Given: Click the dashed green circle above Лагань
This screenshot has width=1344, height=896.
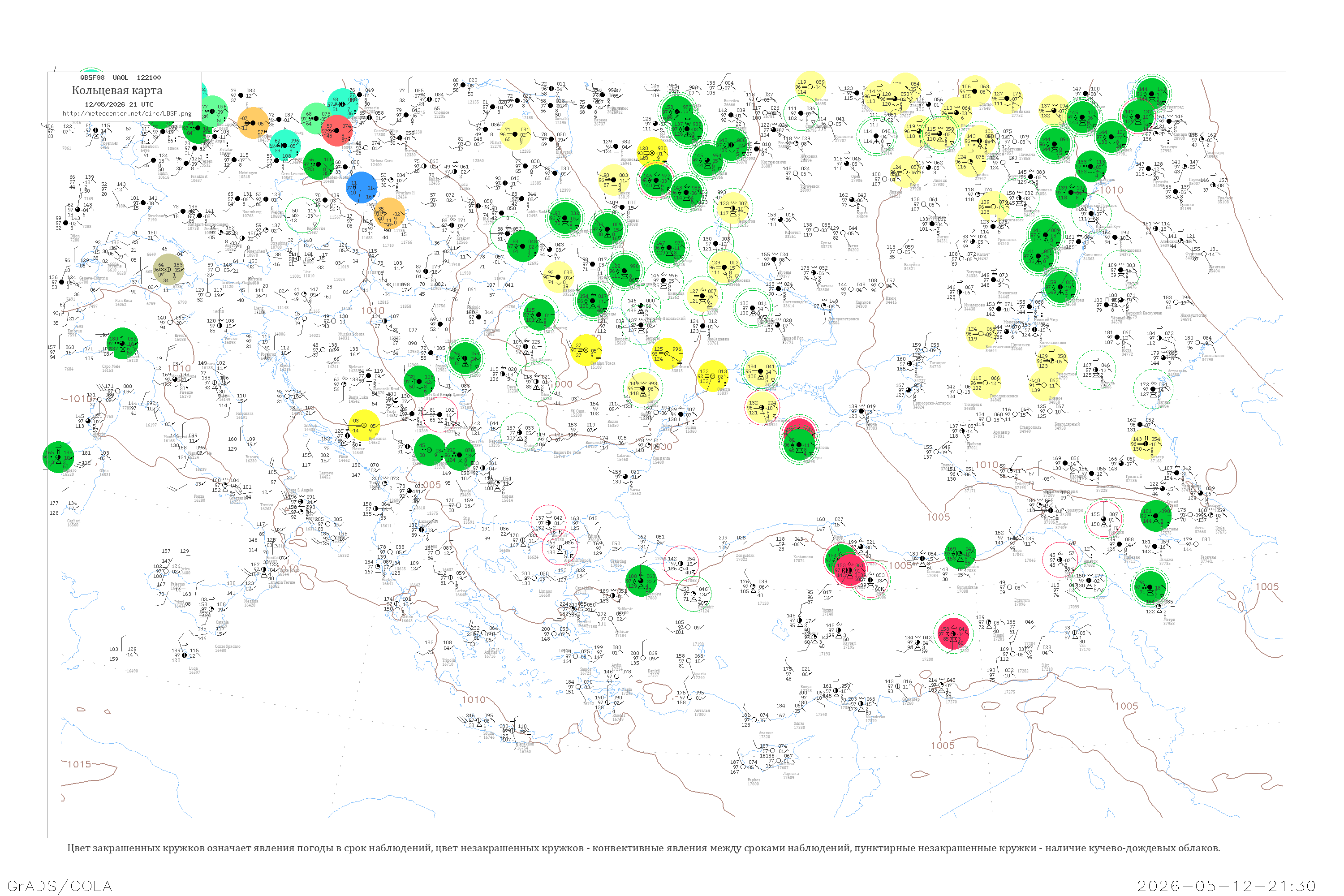Looking at the screenshot, I should tap(1153, 390).
